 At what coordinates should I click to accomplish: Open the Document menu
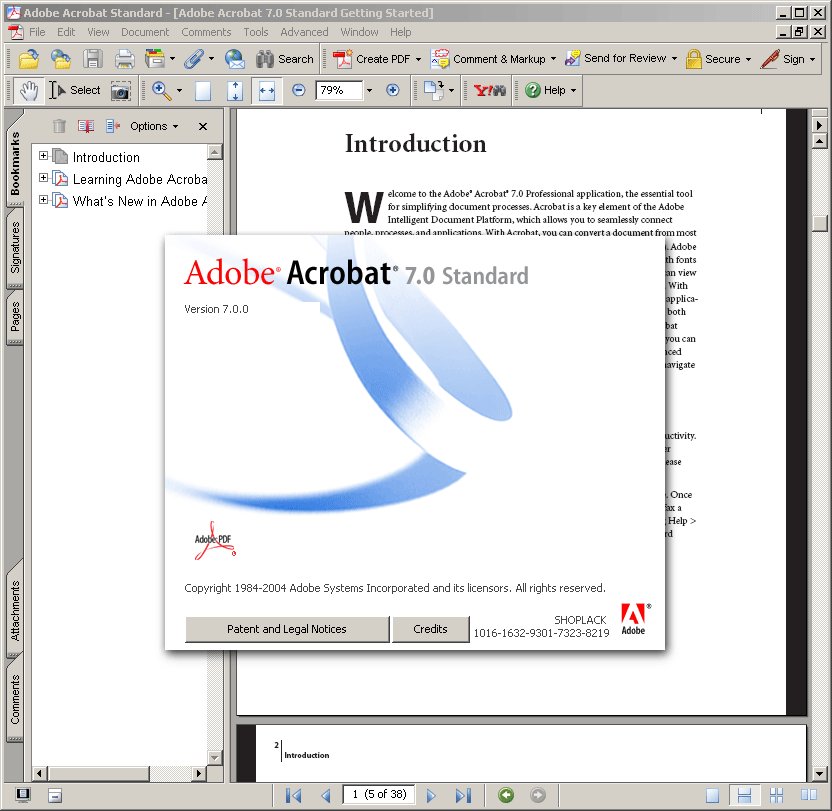pos(145,32)
